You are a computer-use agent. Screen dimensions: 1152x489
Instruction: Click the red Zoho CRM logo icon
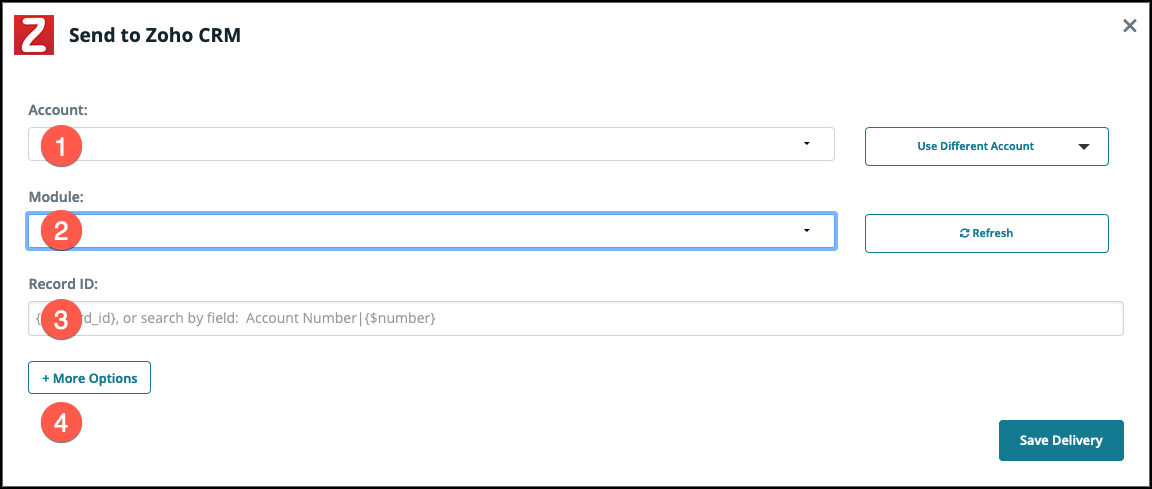(x=32, y=35)
